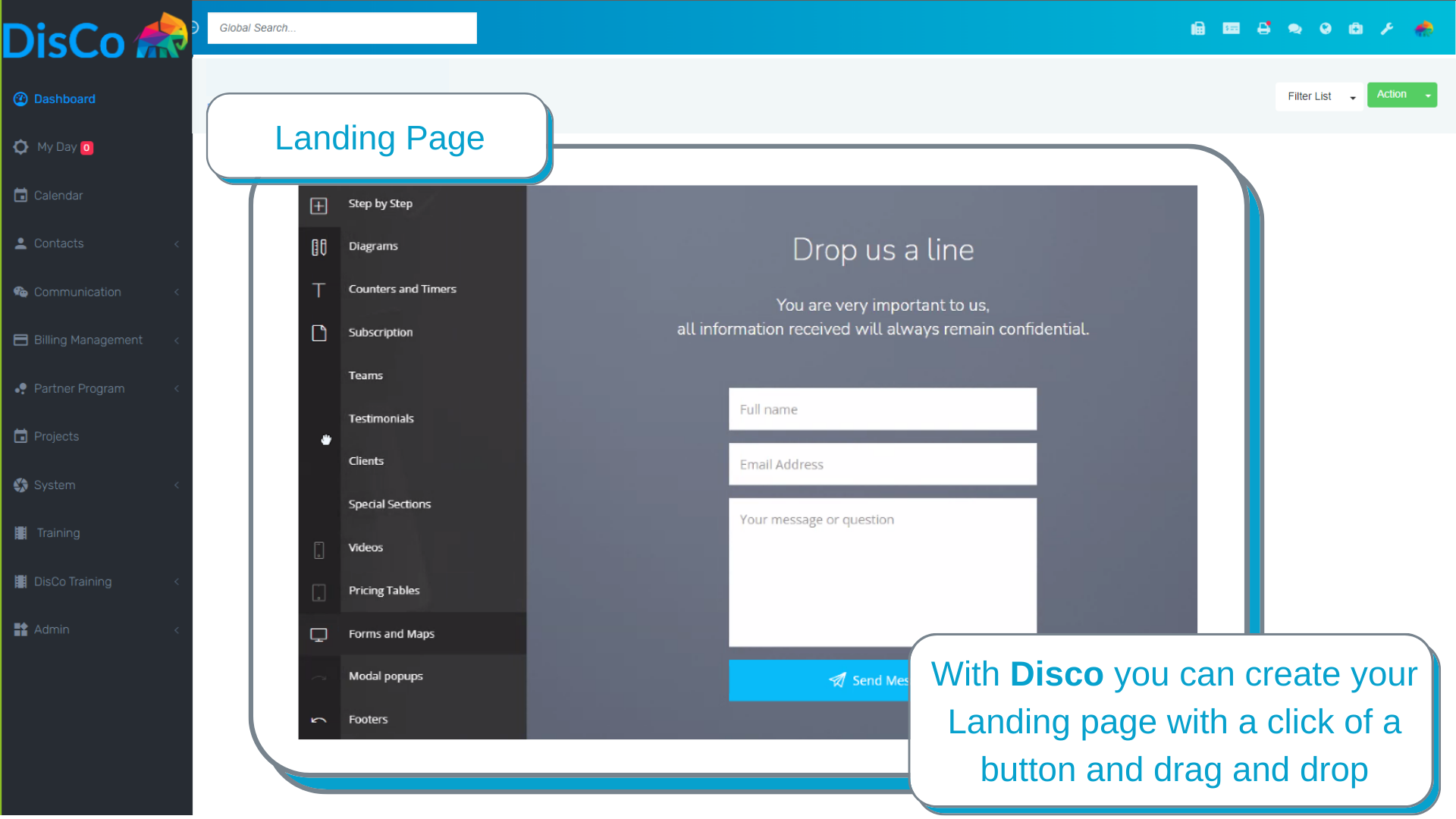1456x819 pixels.
Task: Expand the DisCo Training chevron
Action: 177,582
